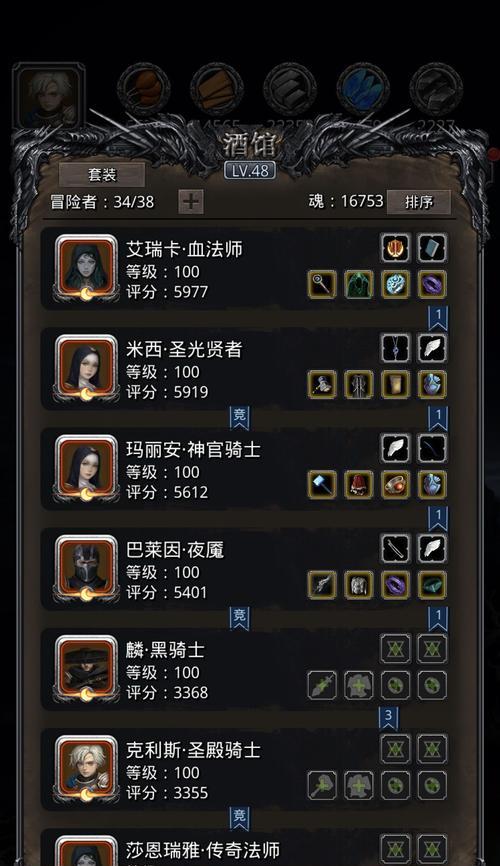Click the blue team flag 3 marker
Screen dimensions: 500x866
tap(388, 717)
